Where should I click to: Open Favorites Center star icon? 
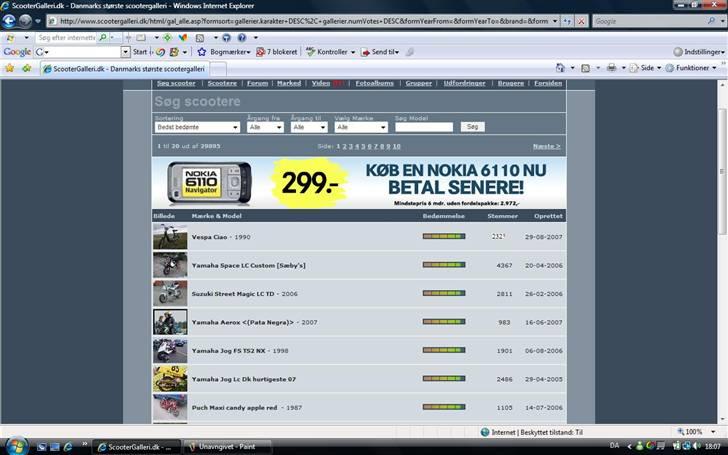[x=10, y=68]
